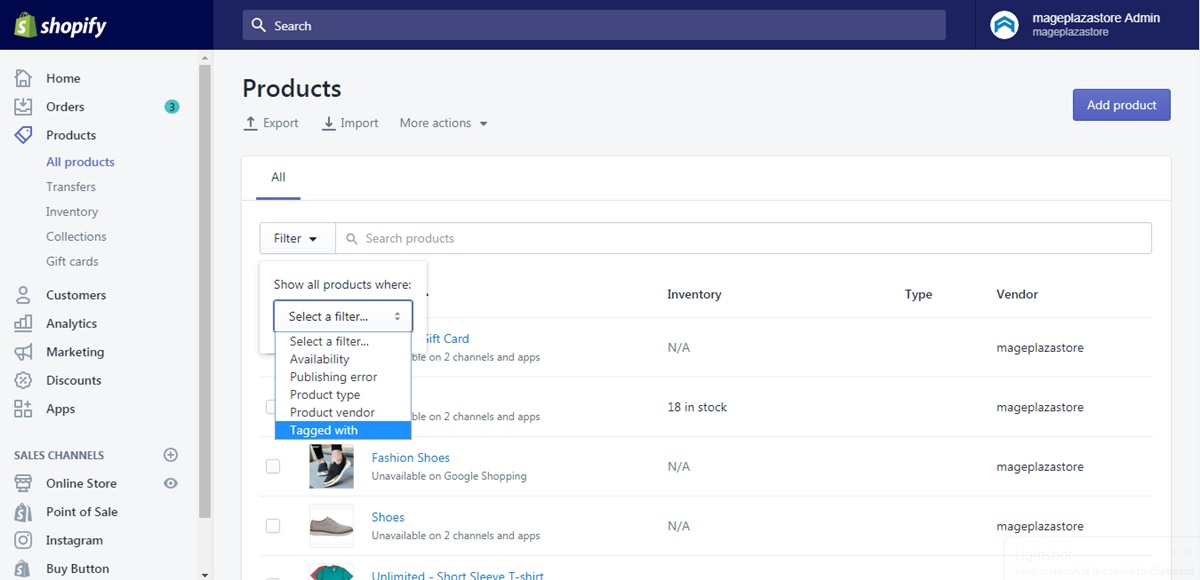Open the Filter dropdown button
The image size is (1200, 580).
(297, 238)
